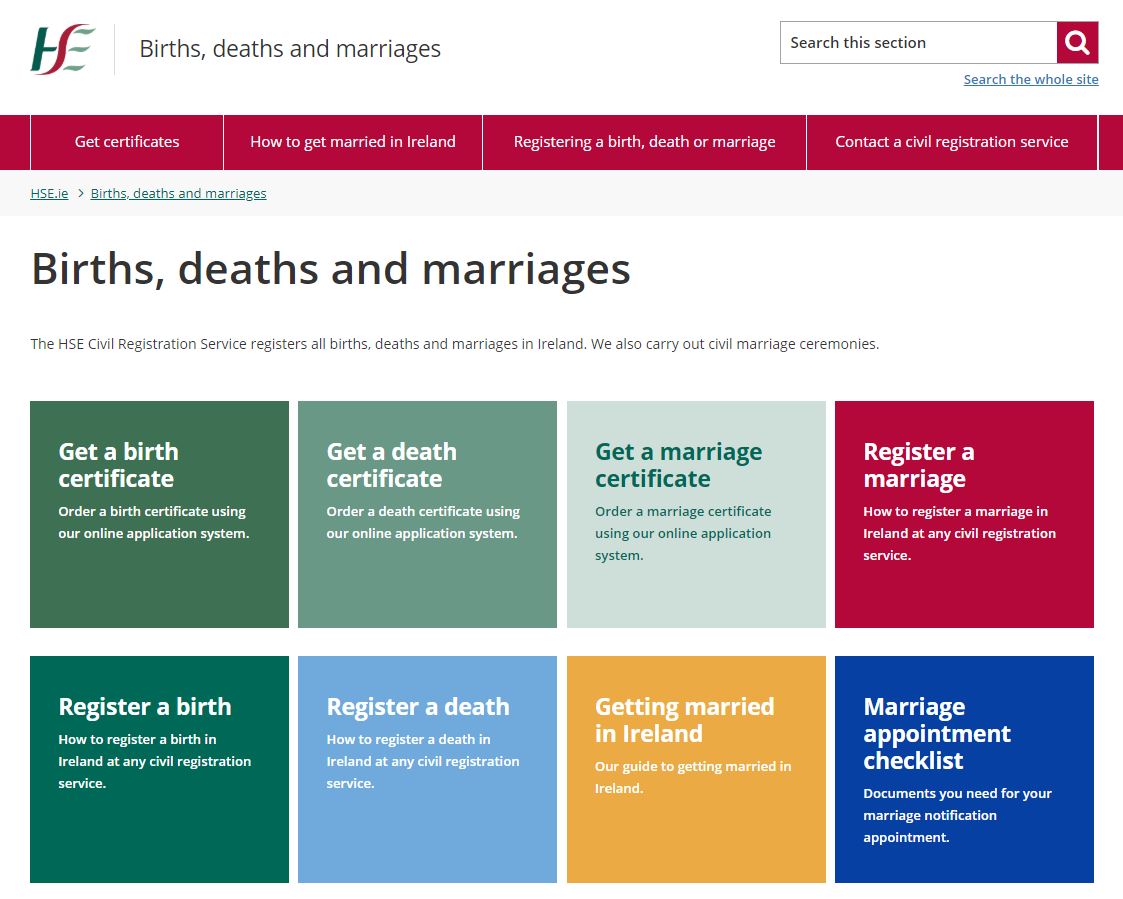Click the main Births, deaths and marriages heading
This screenshot has height=899, width=1123.
pyautogui.click(x=330, y=269)
